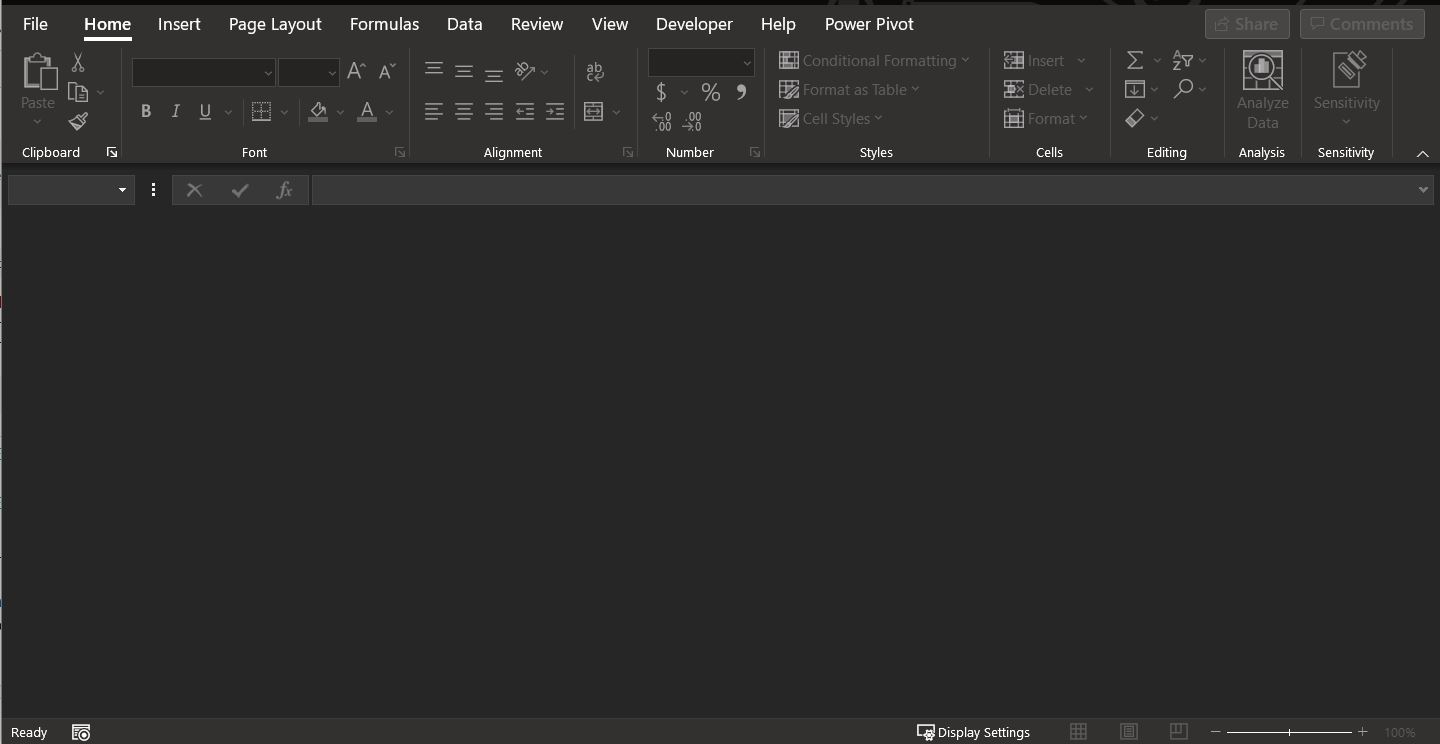The height and width of the screenshot is (744, 1440).
Task: Decrease Decimal places
Action: pos(692,122)
